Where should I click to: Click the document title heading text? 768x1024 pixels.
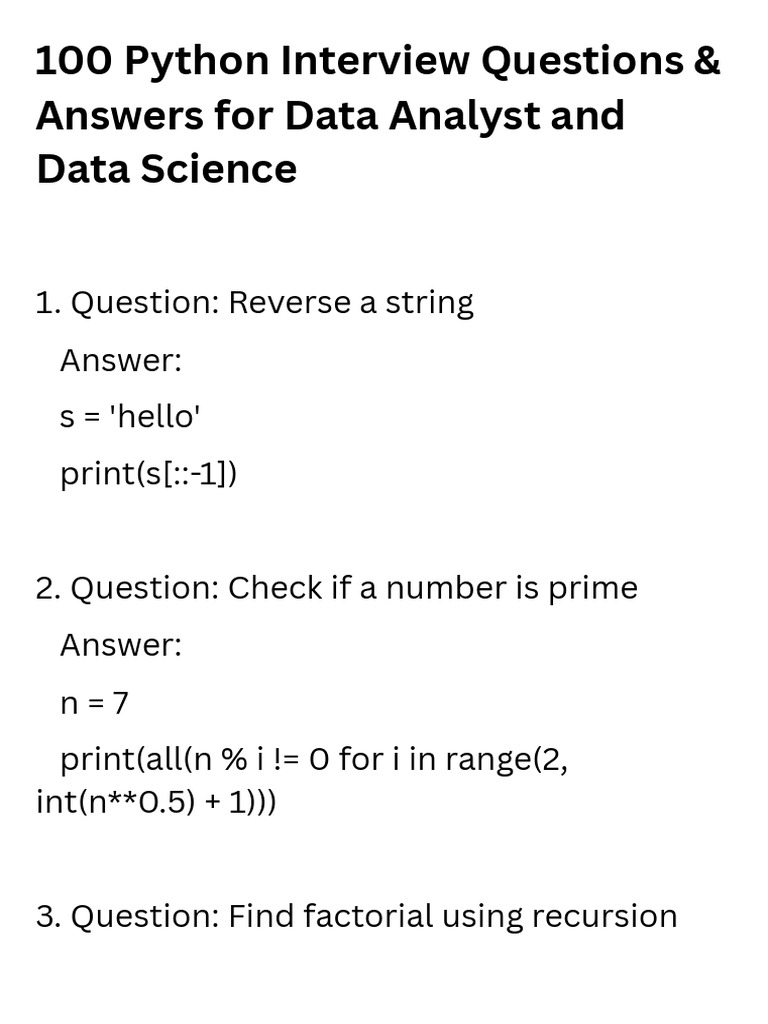click(x=378, y=115)
